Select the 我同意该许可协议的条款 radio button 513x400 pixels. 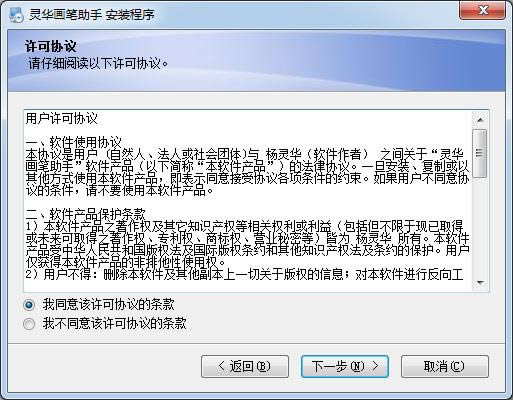coord(29,305)
